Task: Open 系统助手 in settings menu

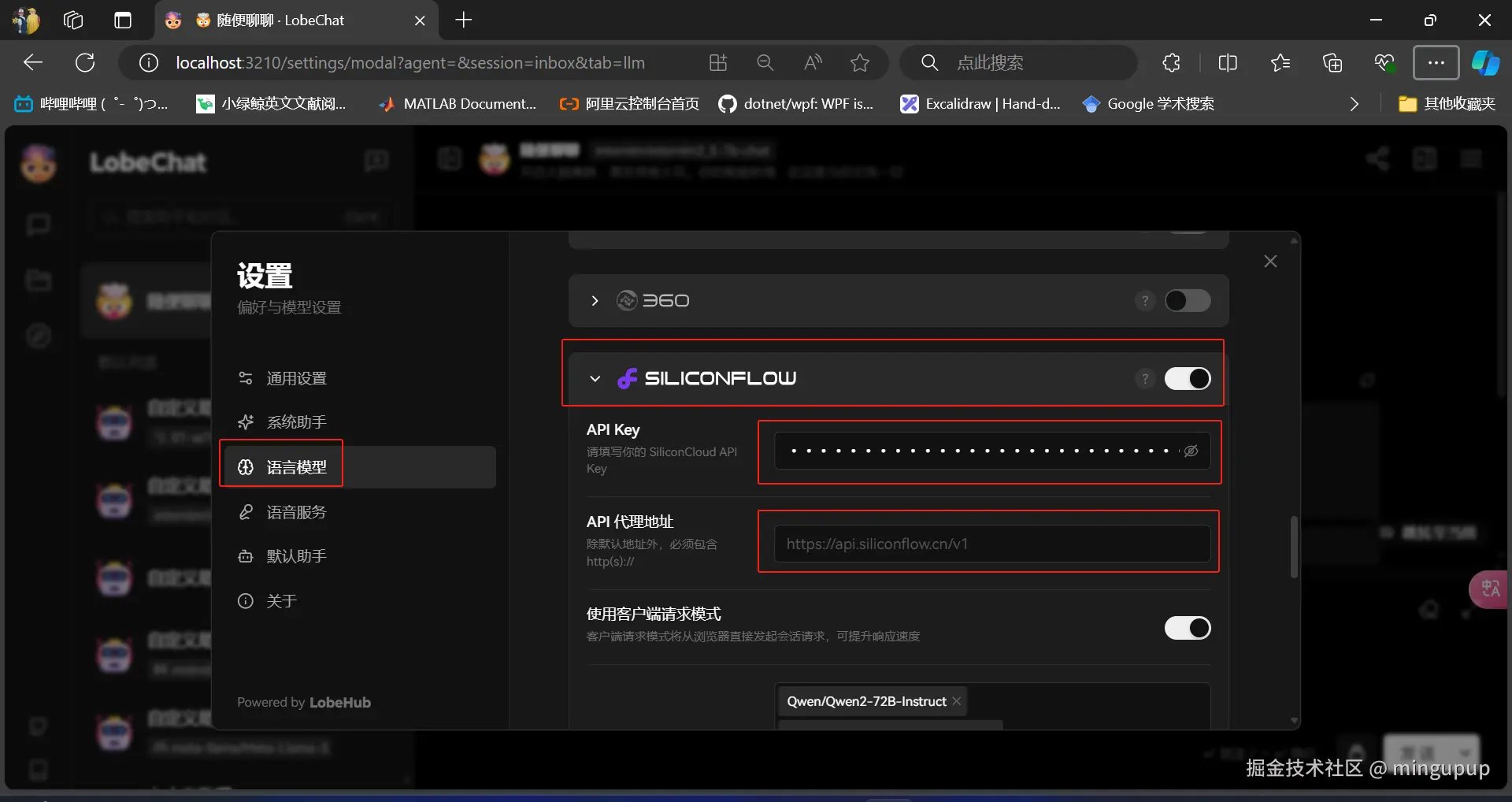Action: [361, 422]
